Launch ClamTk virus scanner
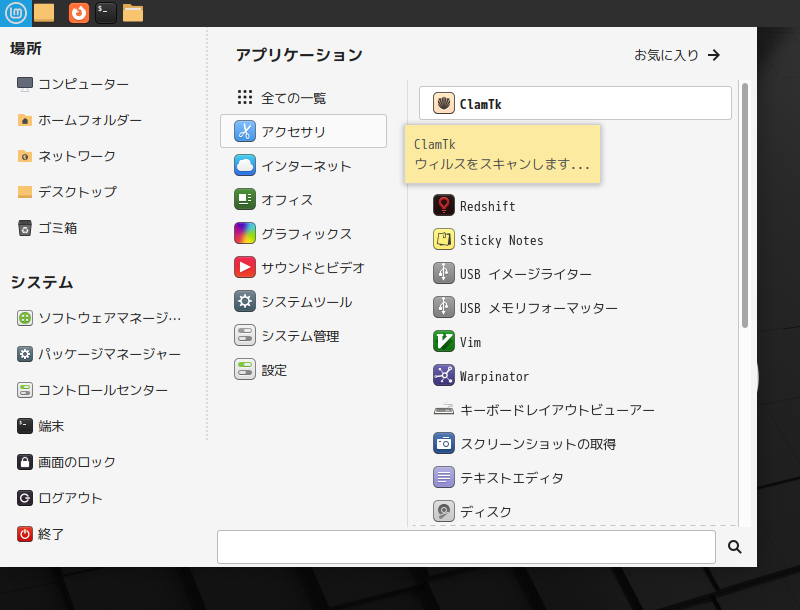This screenshot has height=610, width=800. [x=575, y=104]
